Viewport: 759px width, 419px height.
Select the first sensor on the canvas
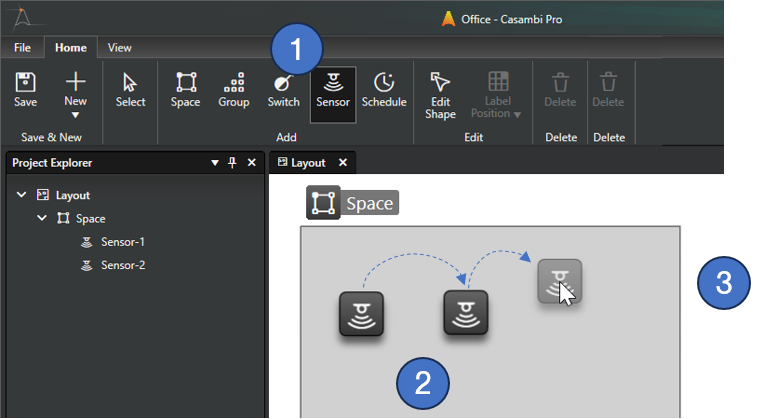pyautogui.click(x=362, y=314)
